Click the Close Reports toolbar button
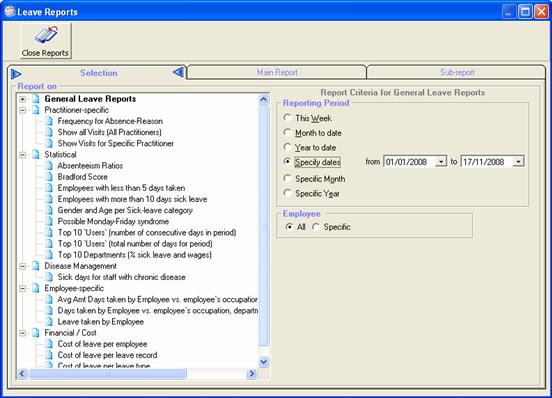552x398 pixels. [x=46, y=41]
